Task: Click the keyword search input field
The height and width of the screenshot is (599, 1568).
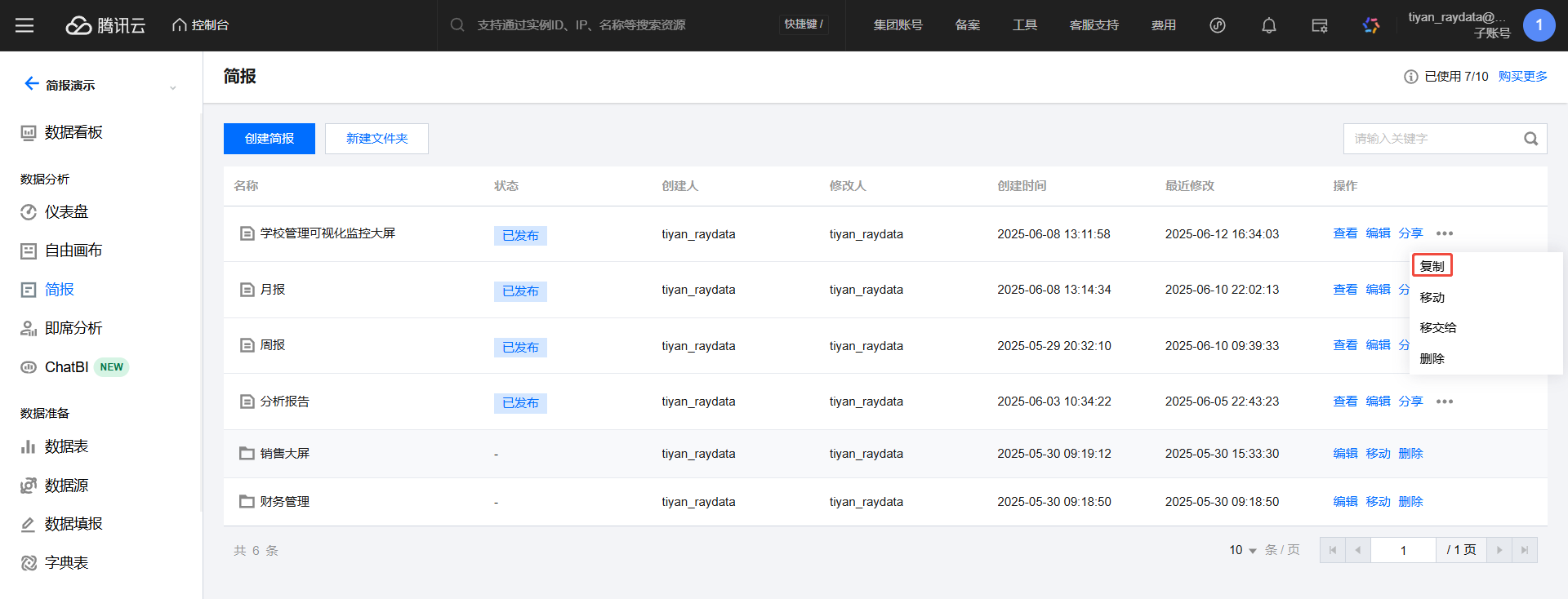Action: 1429,139
